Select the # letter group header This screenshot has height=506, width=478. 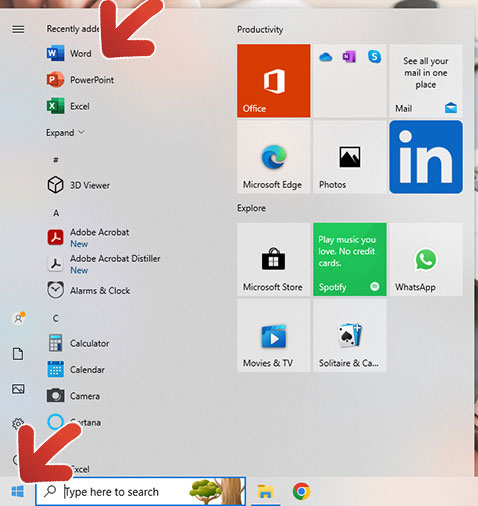56,160
